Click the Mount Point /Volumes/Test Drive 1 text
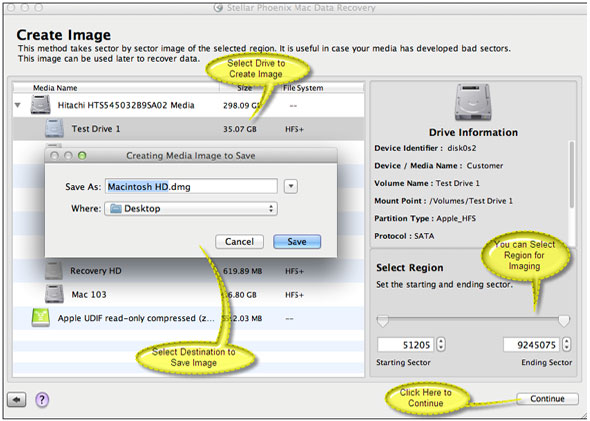 [x=443, y=201]
